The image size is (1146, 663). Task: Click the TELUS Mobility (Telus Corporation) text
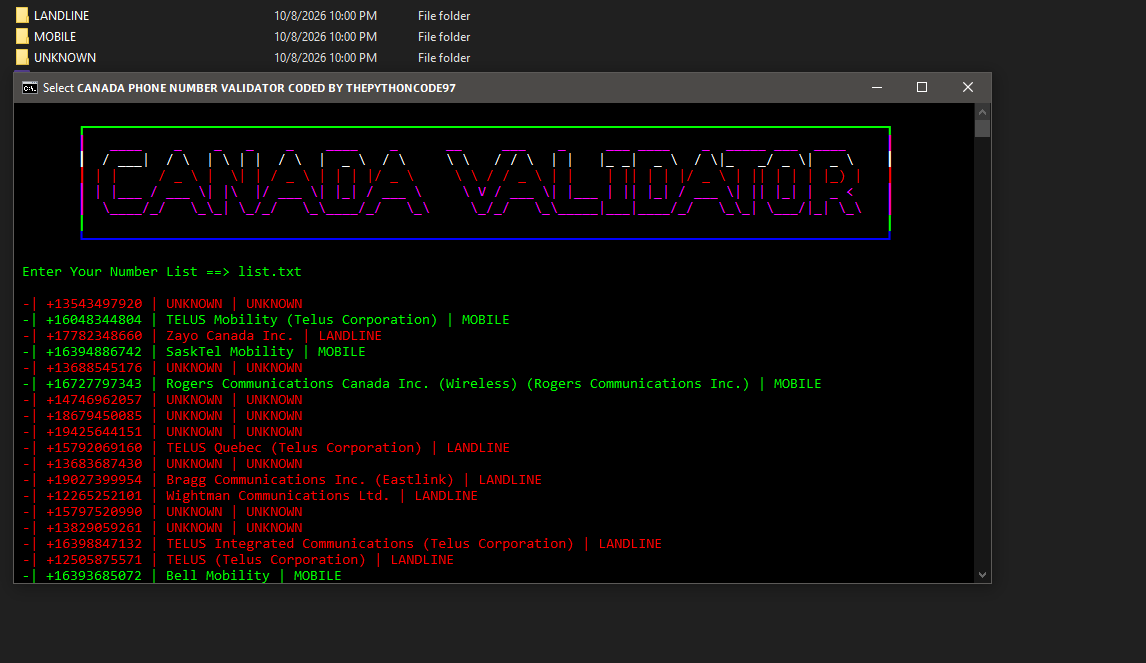click(x=302, y=319)
